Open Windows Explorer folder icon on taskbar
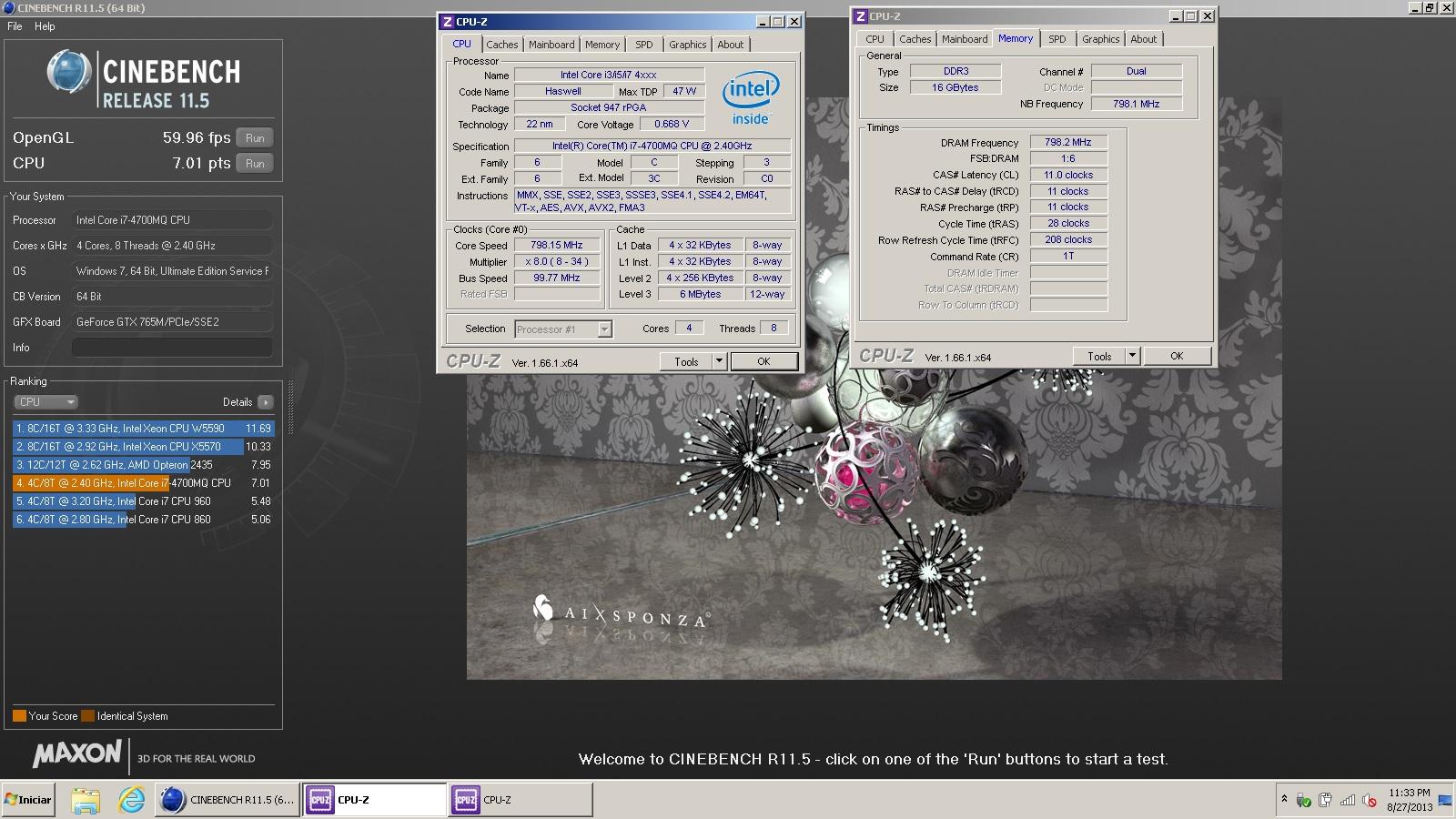This screenshot has width=1456, height=819. tap(85, 800)
